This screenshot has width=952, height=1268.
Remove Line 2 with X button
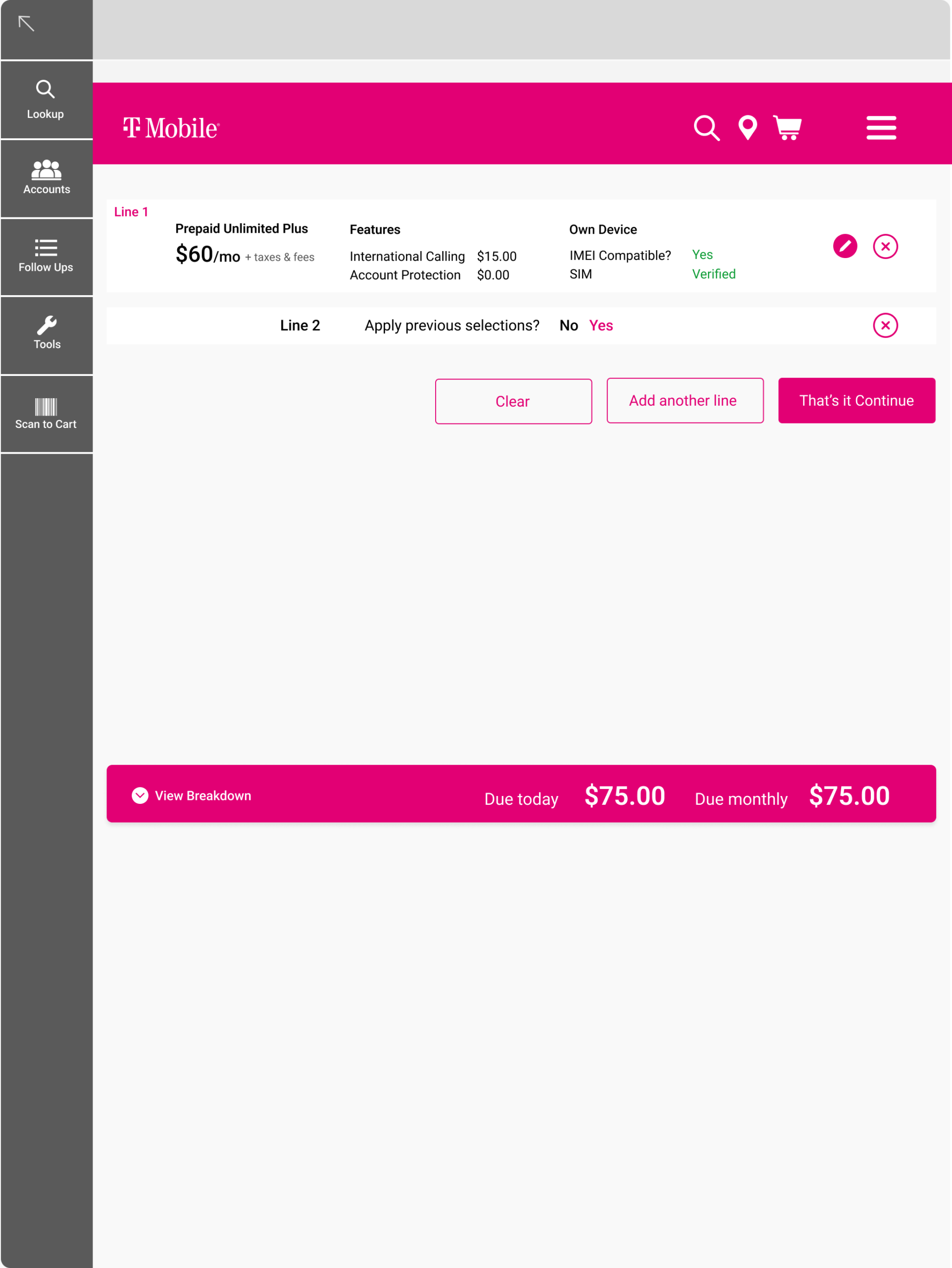[x=885, y=325]
